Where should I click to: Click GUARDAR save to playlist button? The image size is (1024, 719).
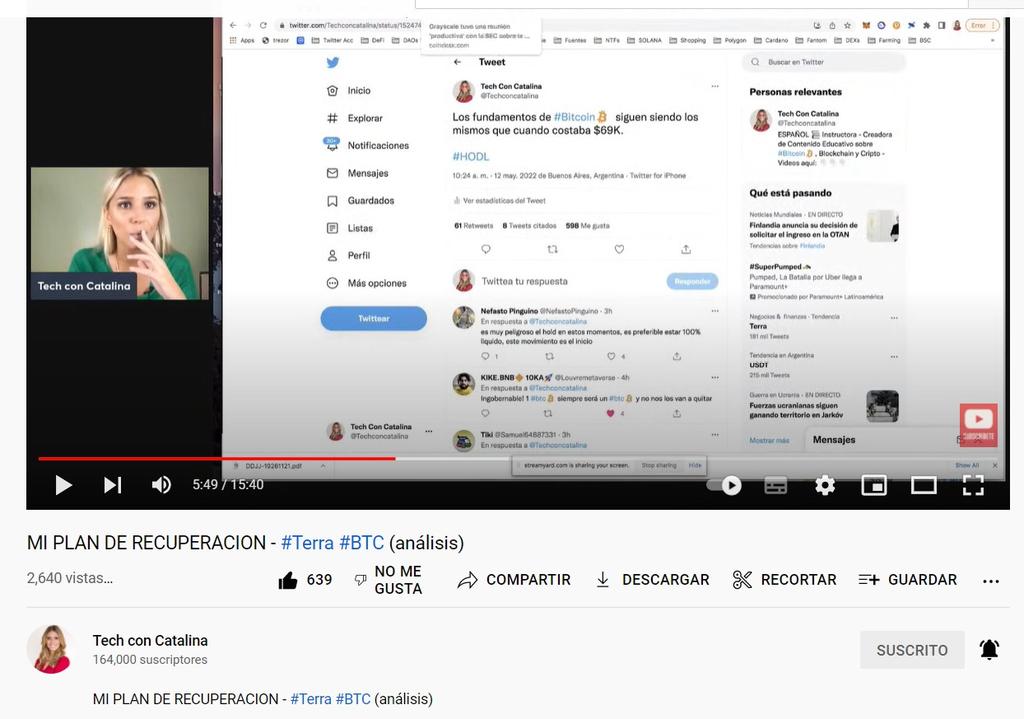(908, 580)
